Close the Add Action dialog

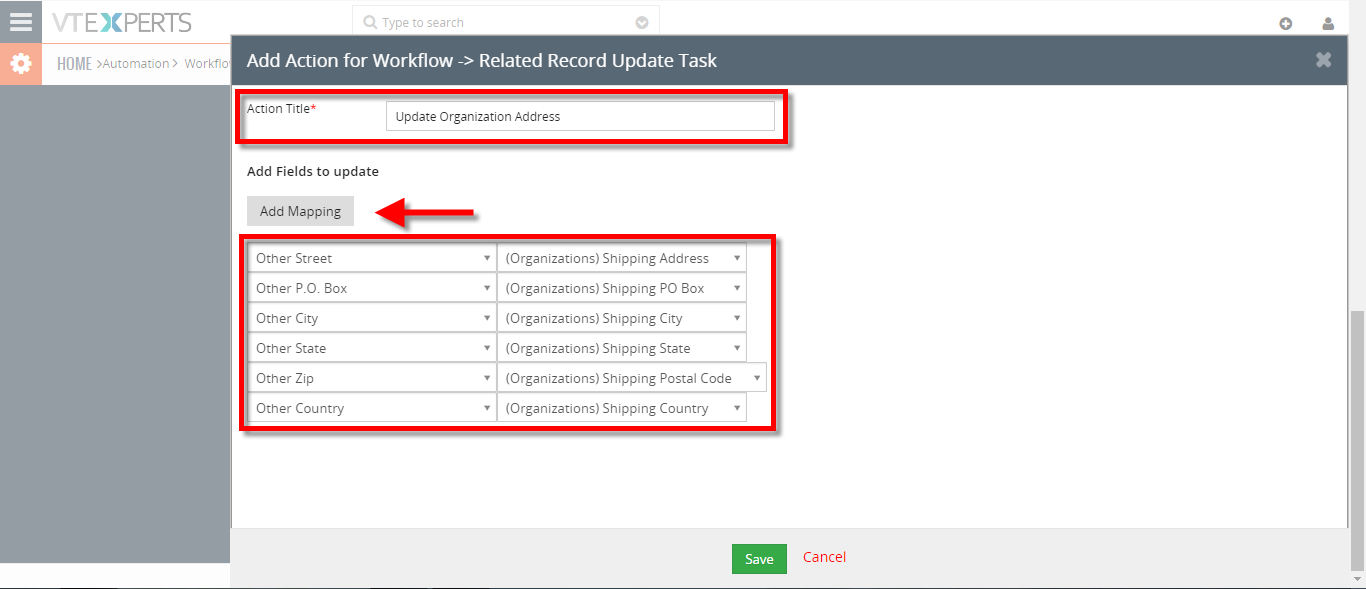click(x=1323, y=60)
